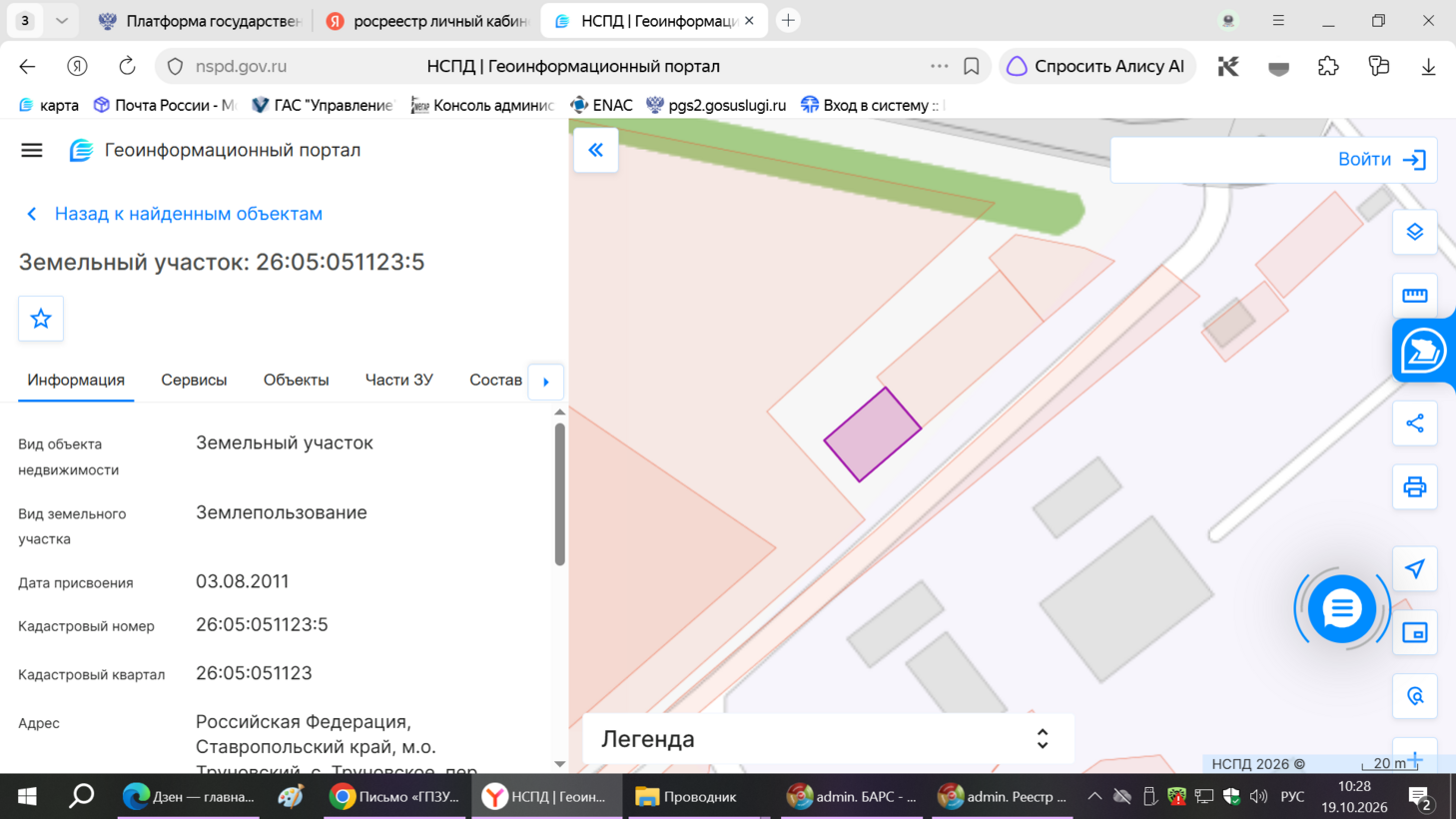The image size is (1456, 819).
Task: Click the browser bookmark icon
Action: point(972,67)
